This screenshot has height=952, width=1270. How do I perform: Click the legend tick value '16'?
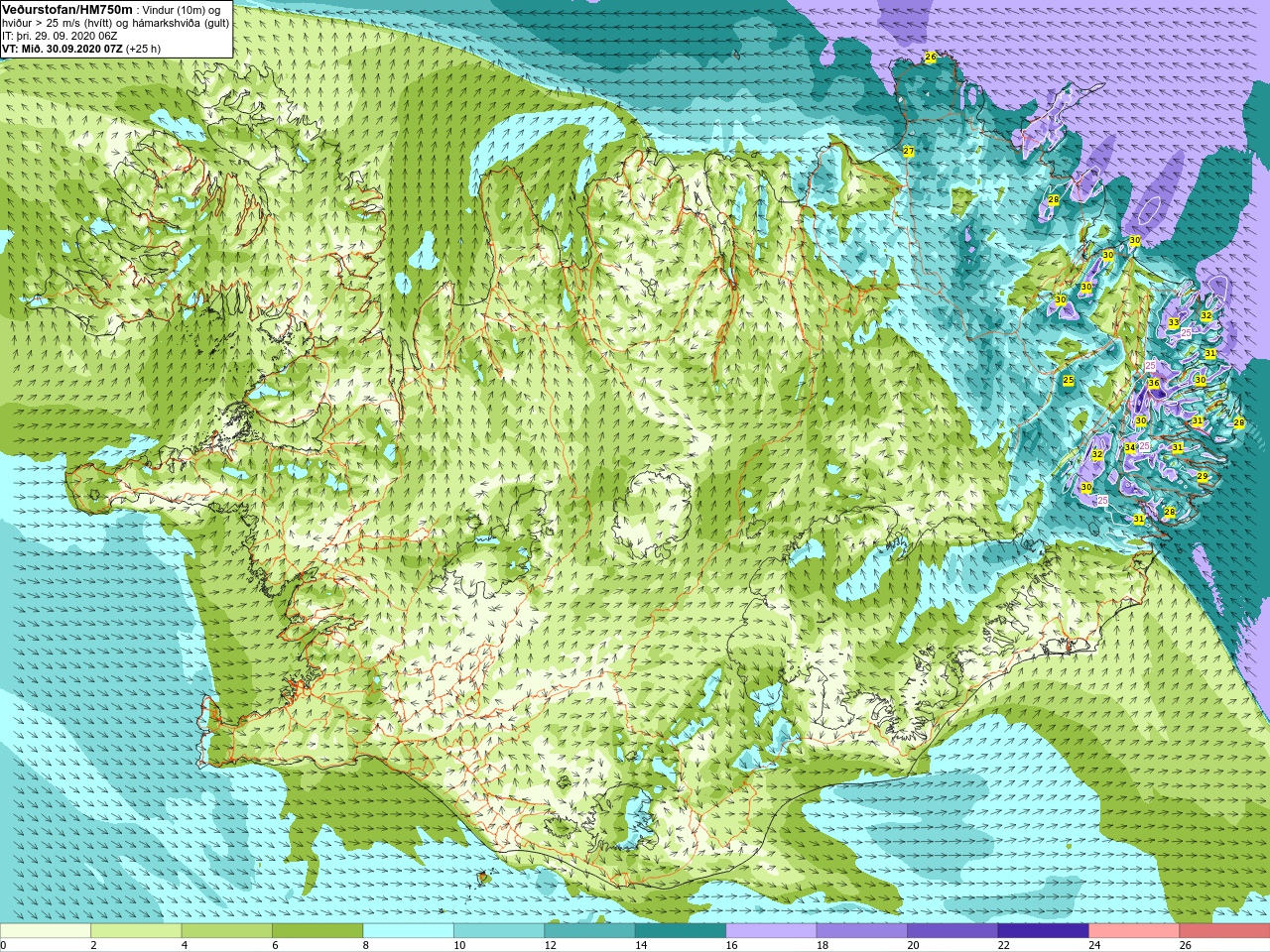coord(732,945)
